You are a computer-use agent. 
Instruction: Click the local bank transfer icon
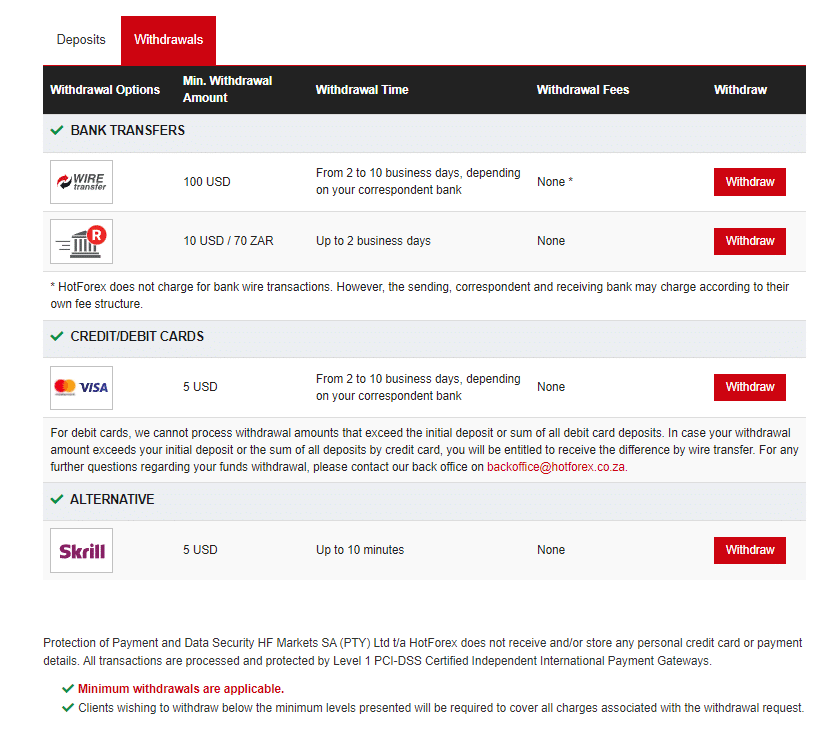click(81, 241)
